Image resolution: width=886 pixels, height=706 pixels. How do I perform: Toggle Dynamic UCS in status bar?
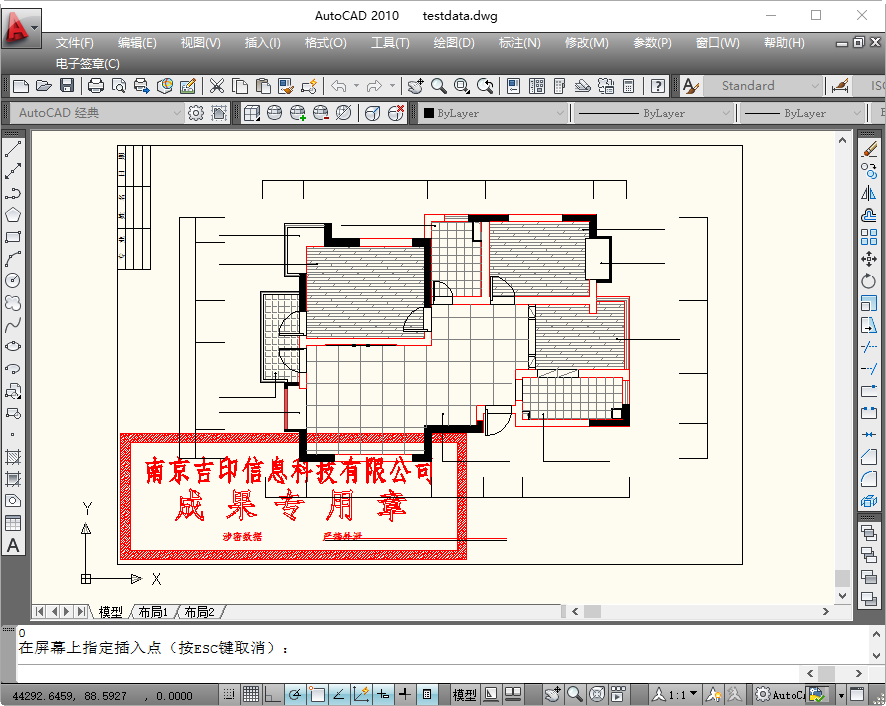(361, 694)
